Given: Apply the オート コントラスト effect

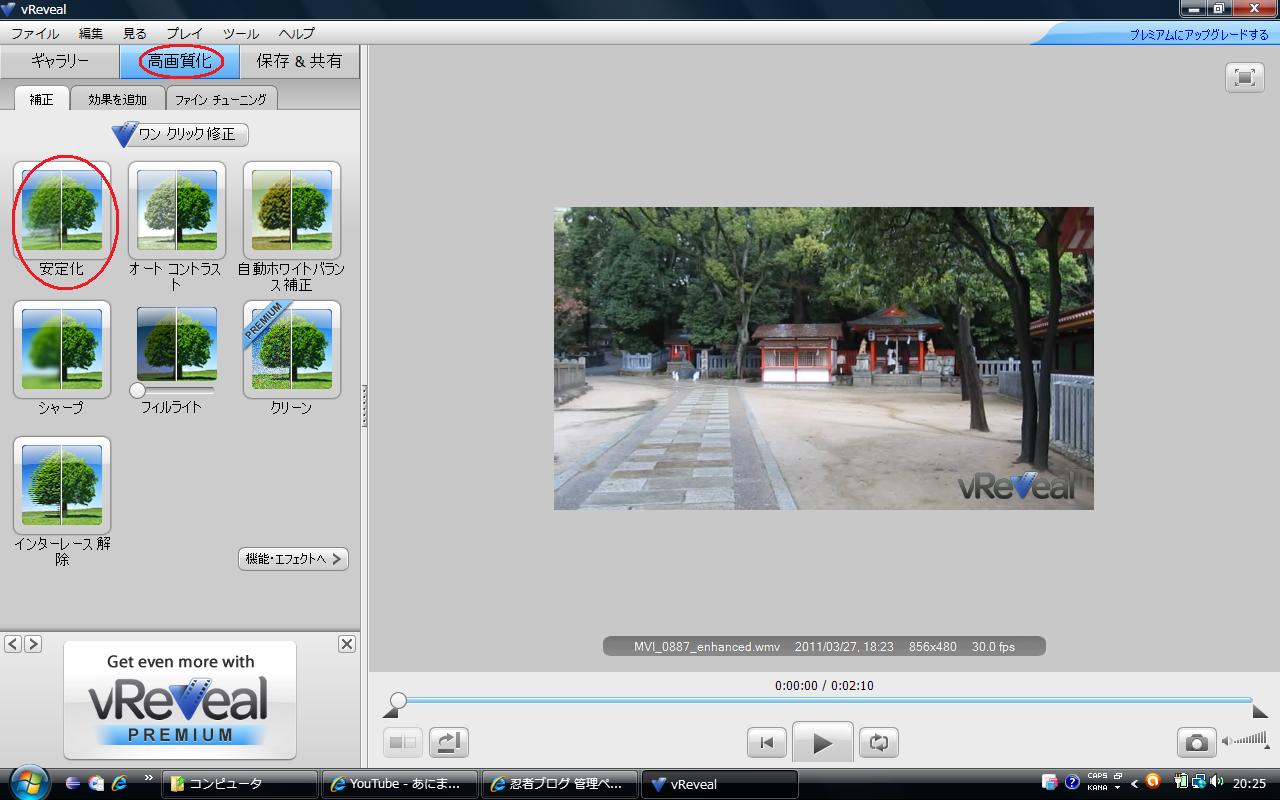Looking at the screenshot, I should pyautogui.click(x=177, y=210).
